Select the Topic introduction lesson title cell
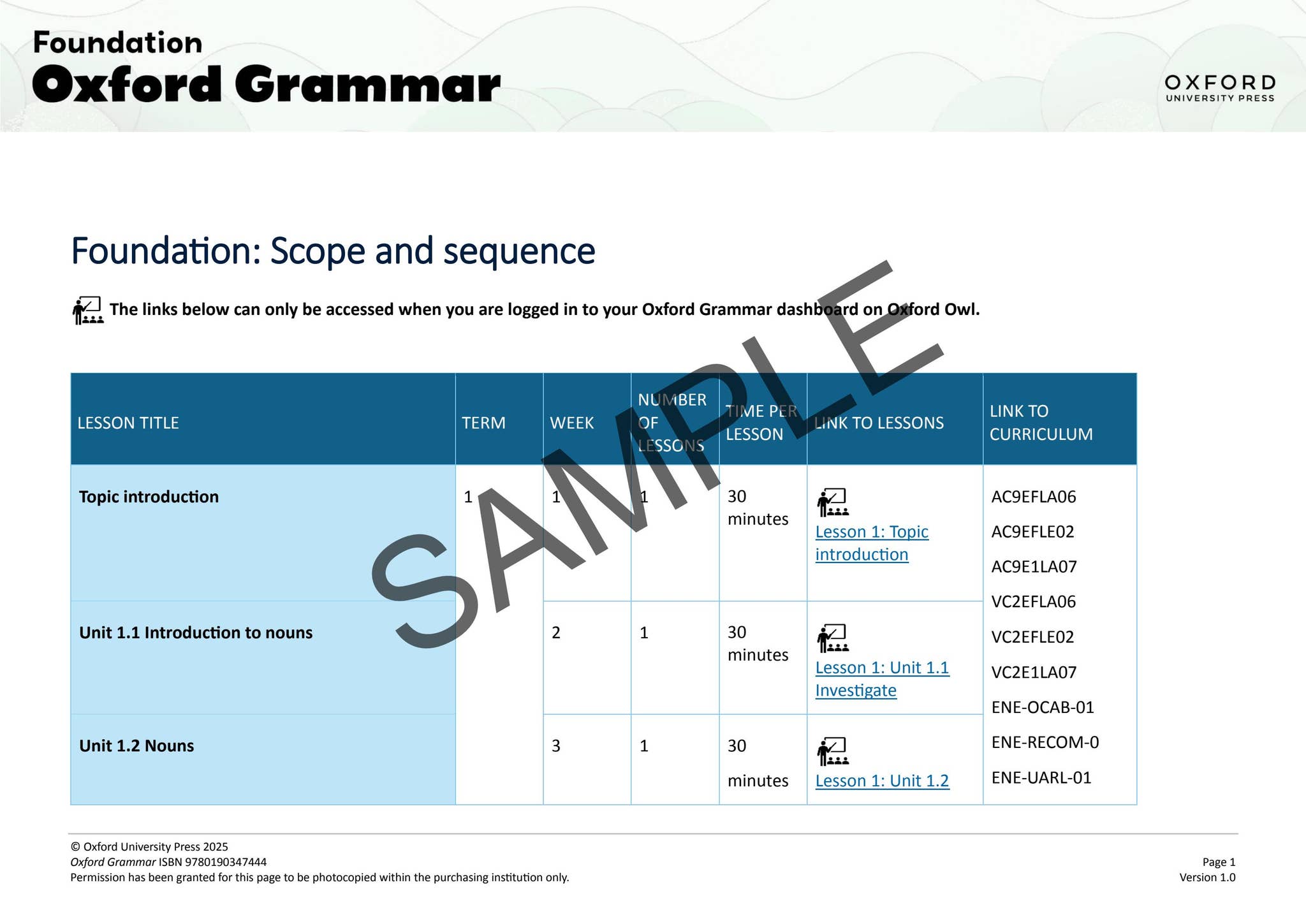Screen dimensions: 1306x924 [148, 496]
